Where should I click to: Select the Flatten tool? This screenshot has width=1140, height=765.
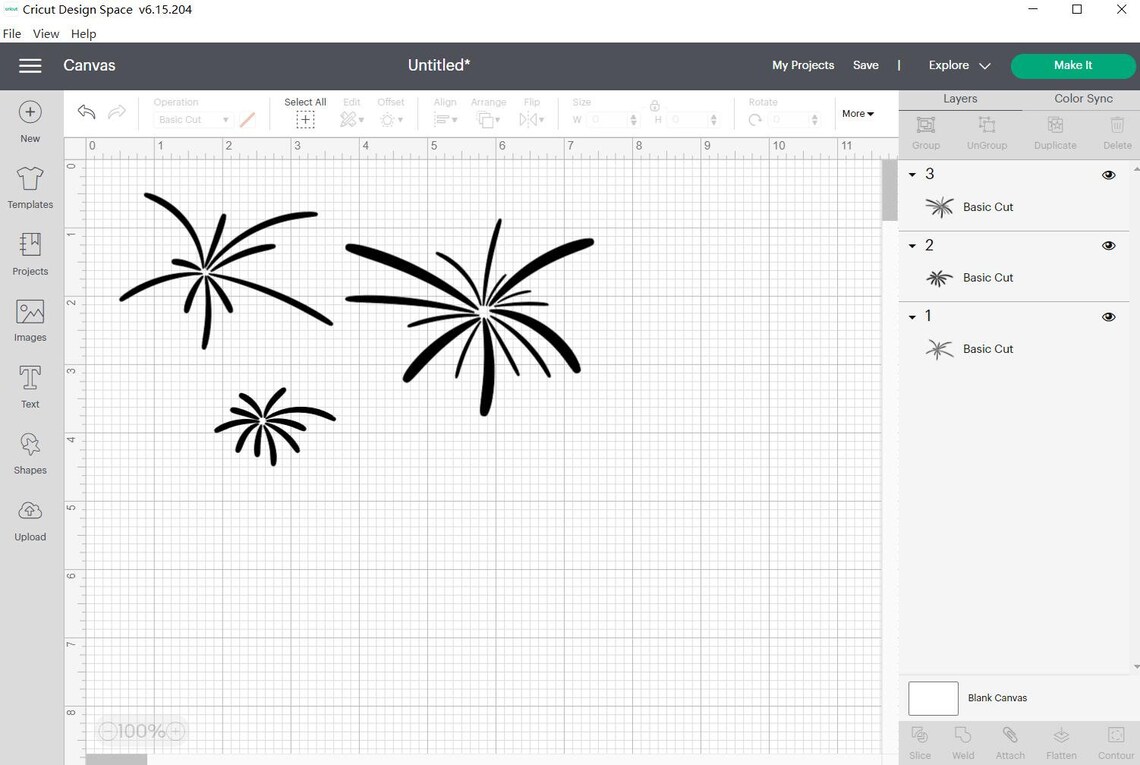1061,741
